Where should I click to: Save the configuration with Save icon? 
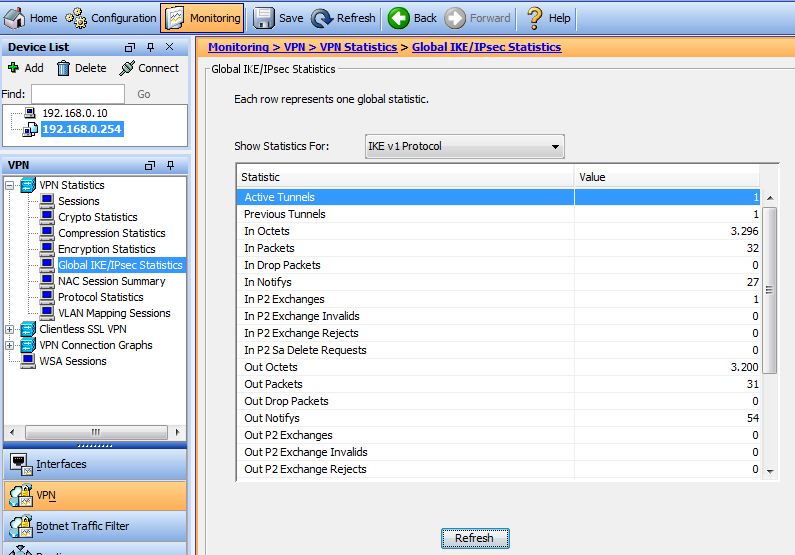278,18
